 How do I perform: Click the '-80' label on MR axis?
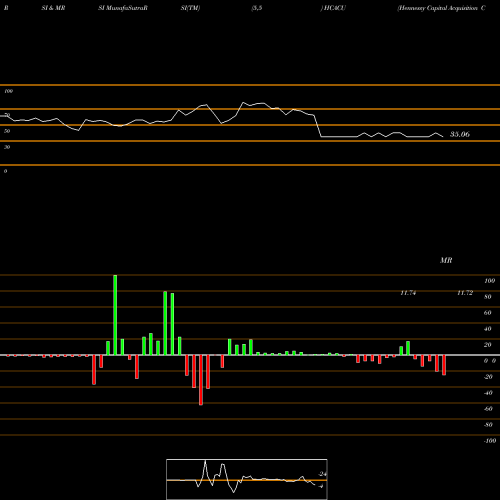[488, 425]
